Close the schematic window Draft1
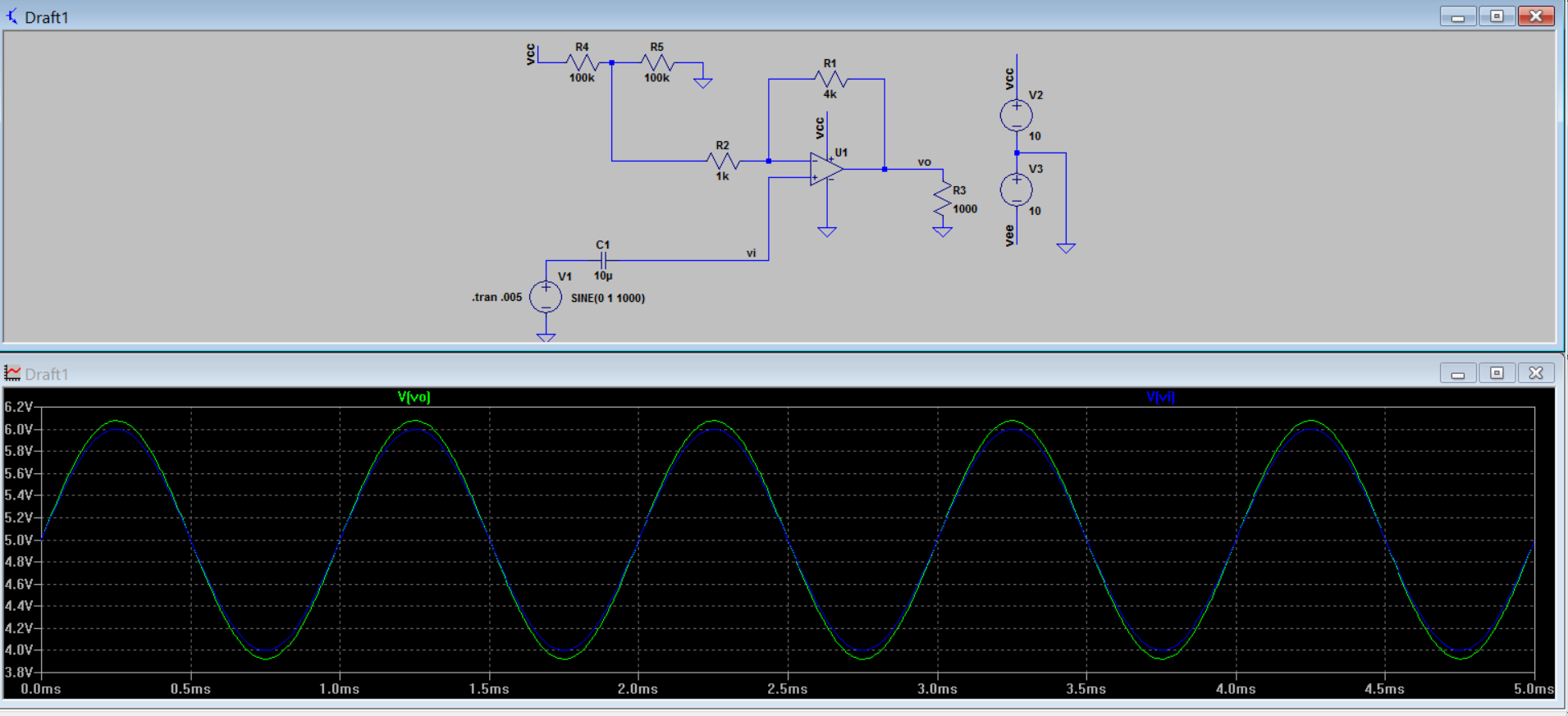The image size is (1568, 716). [1536, 16]
